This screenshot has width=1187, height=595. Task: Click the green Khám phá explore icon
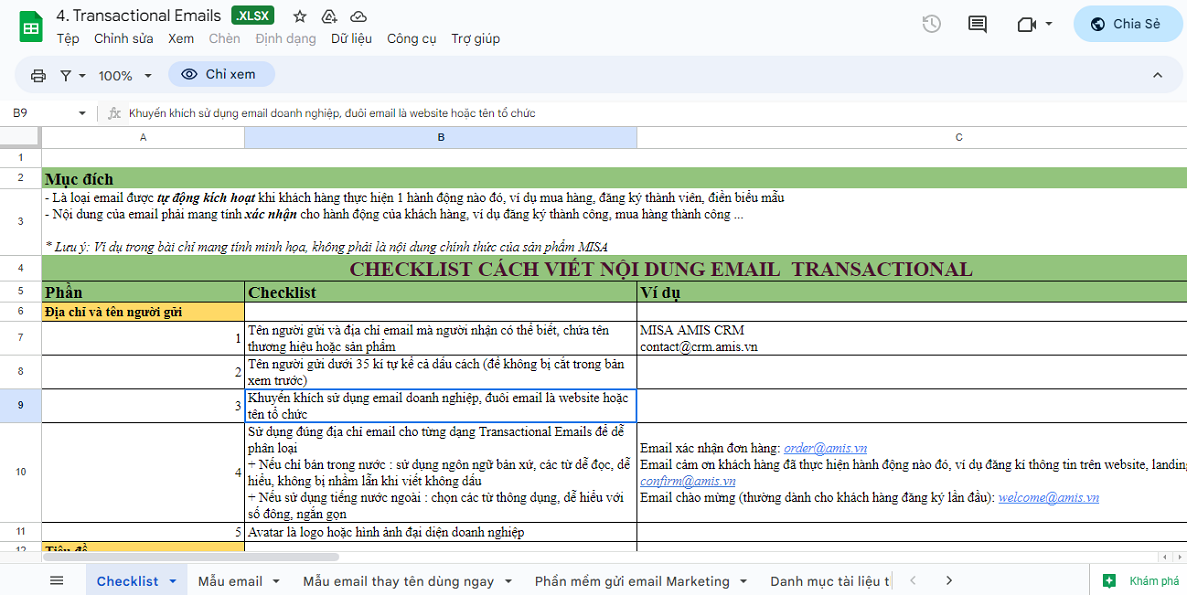tap(1110, 581)
